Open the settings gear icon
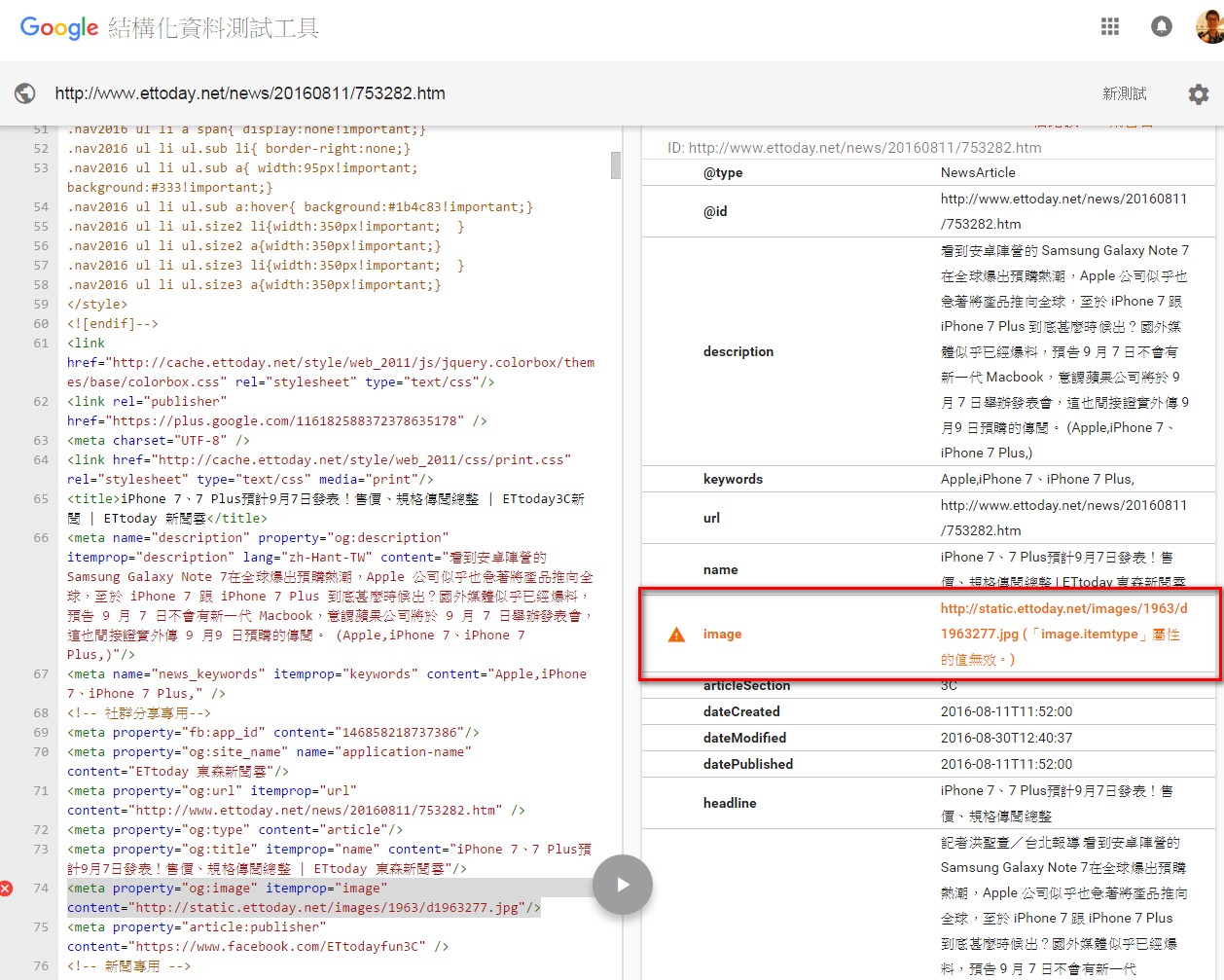This screenshot has width=1224, height=980. point(1199,94)
